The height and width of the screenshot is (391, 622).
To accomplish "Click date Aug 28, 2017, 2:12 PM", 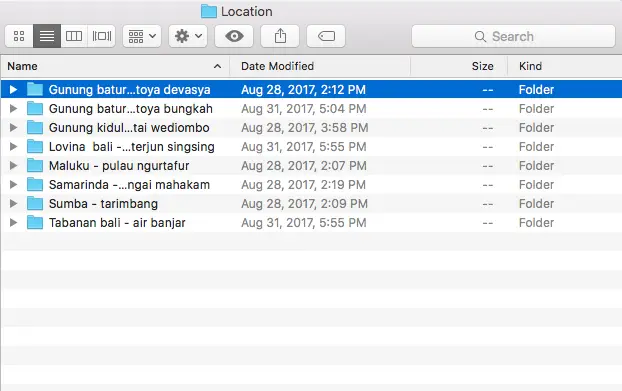I will coord(303,90).
